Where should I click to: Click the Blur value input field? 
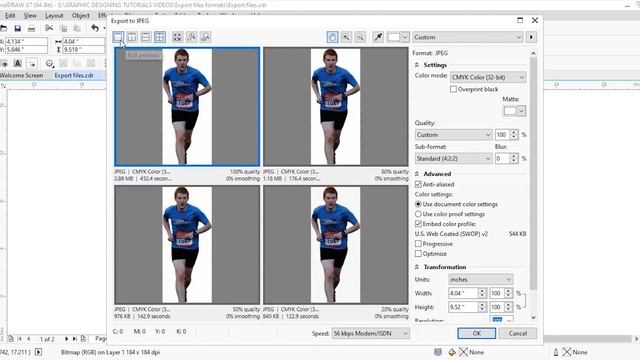pos(503,158)
